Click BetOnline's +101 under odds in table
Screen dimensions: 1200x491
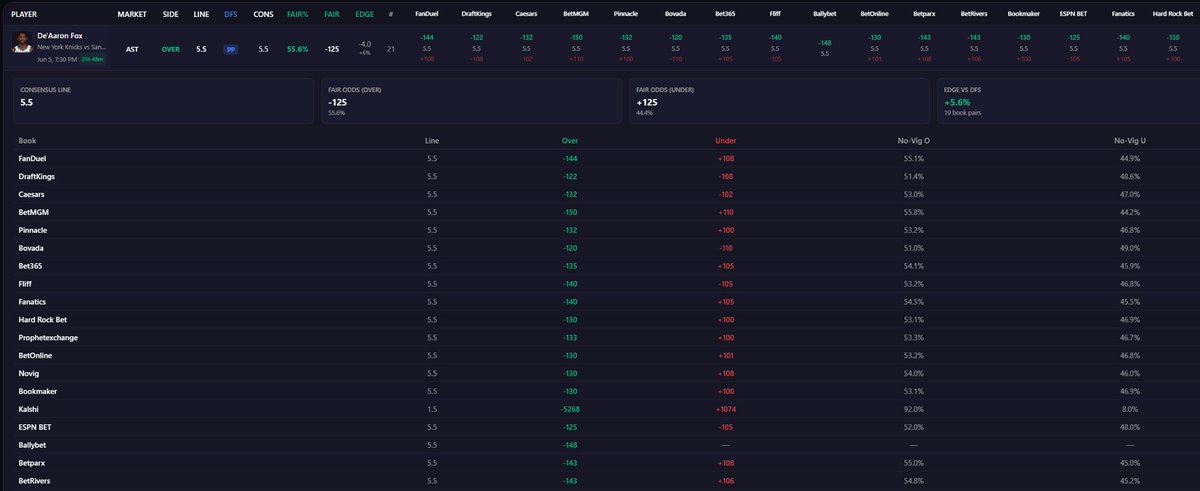tap(726, 354)
